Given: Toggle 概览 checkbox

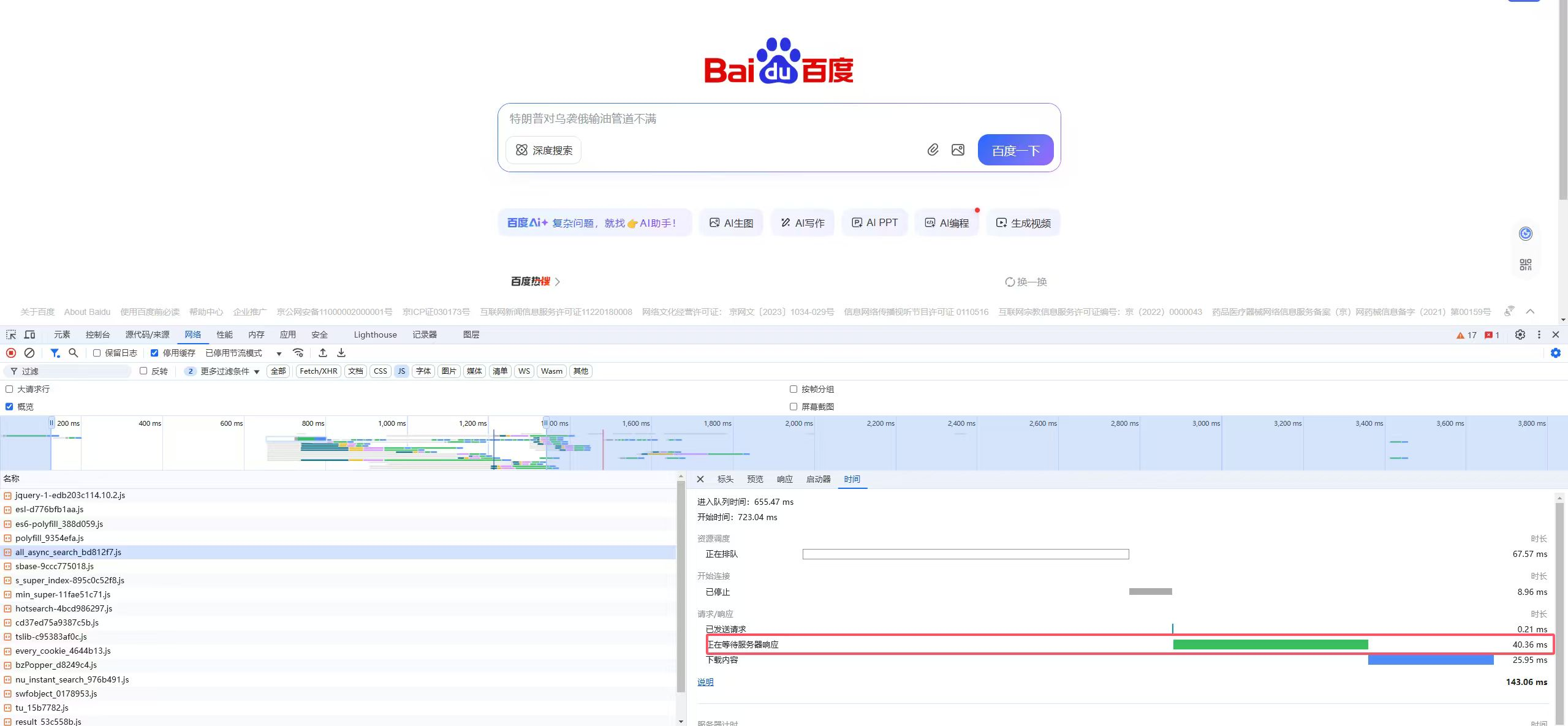Looking at the screenshot, I should pos(9,406).
